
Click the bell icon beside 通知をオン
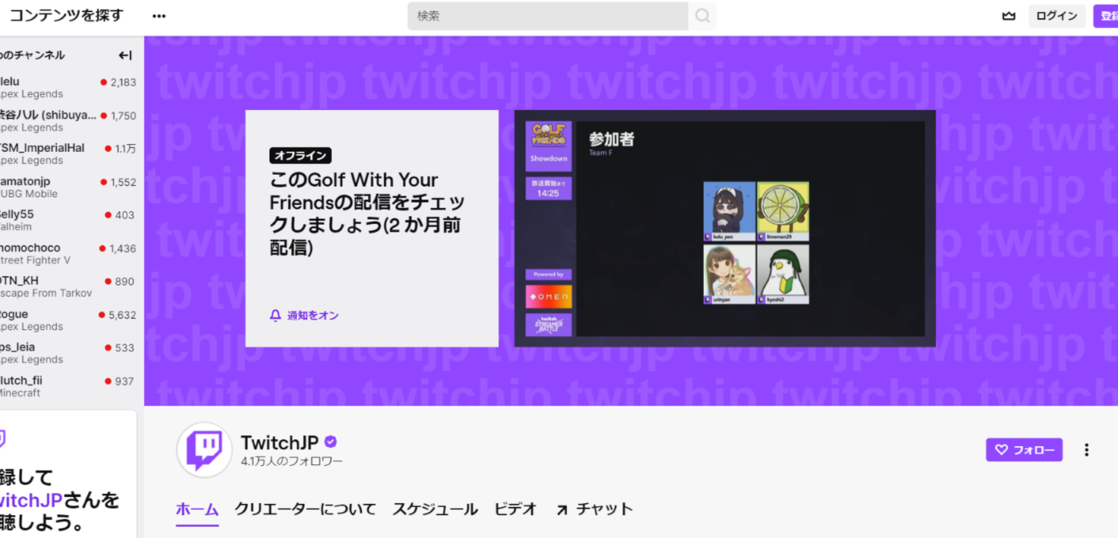click(275, 315)
